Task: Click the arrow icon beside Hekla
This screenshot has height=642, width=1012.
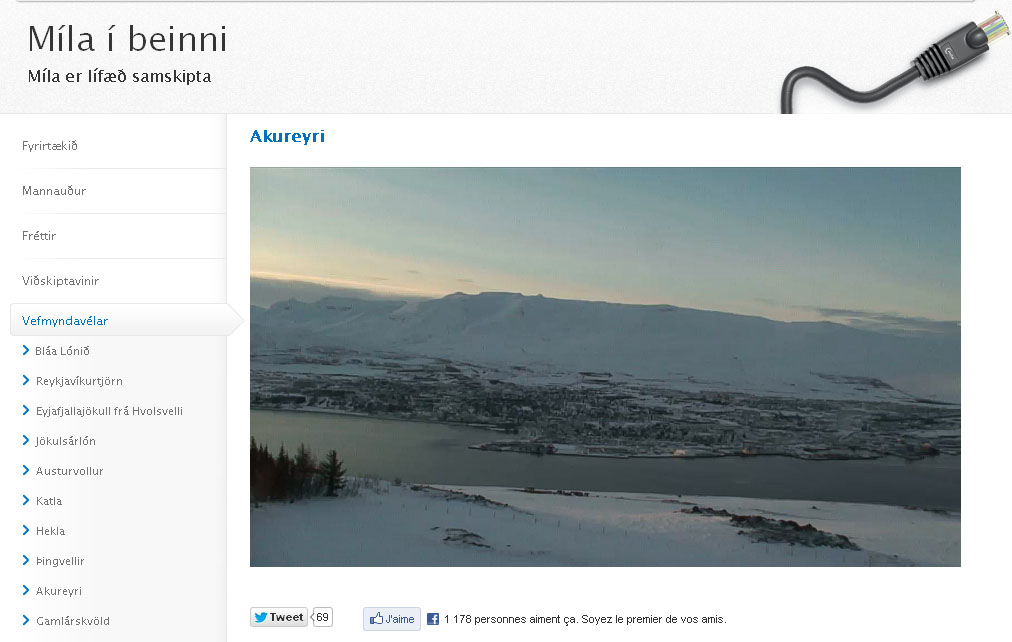Action: point(26,530)
